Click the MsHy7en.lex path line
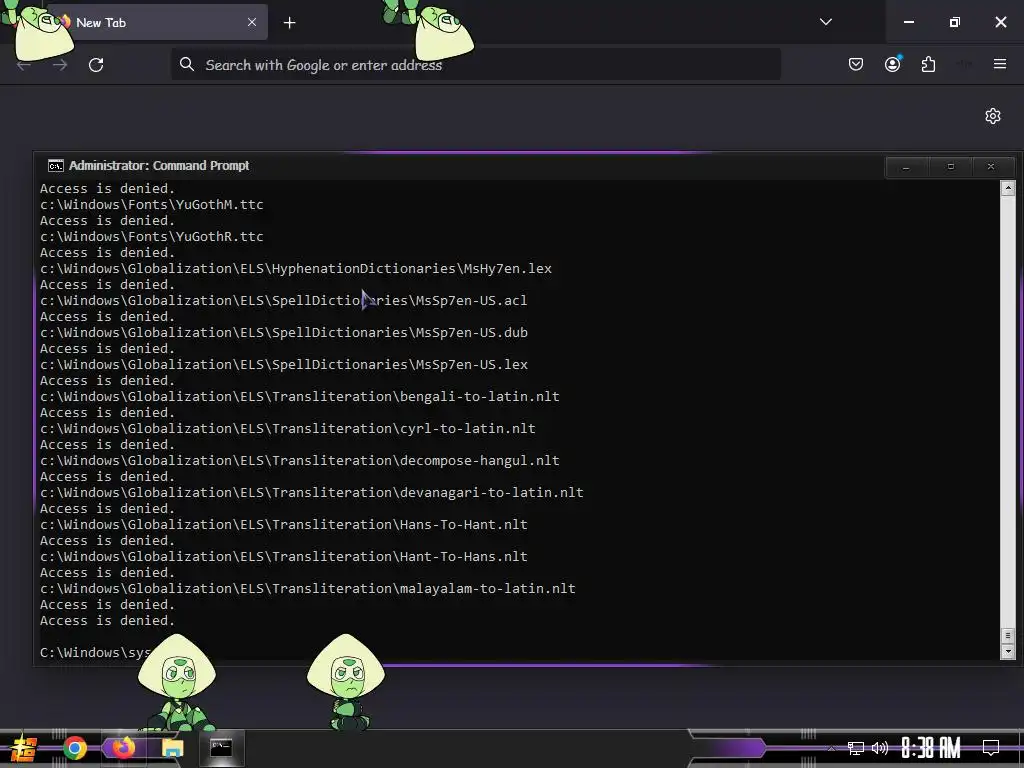The width and height of the screenshot is (1024, 768). coord(296,268)
